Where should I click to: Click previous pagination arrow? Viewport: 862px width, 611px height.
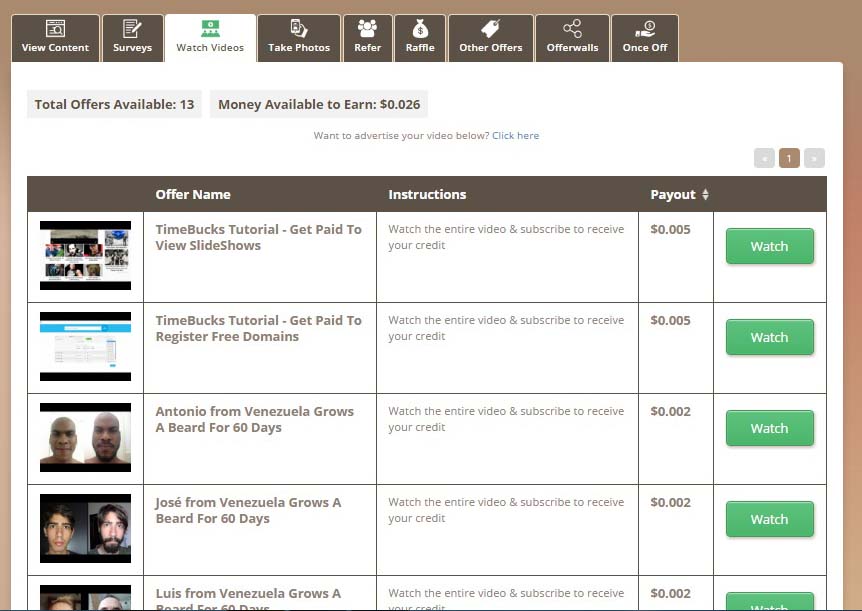click(x=764, y=157)
